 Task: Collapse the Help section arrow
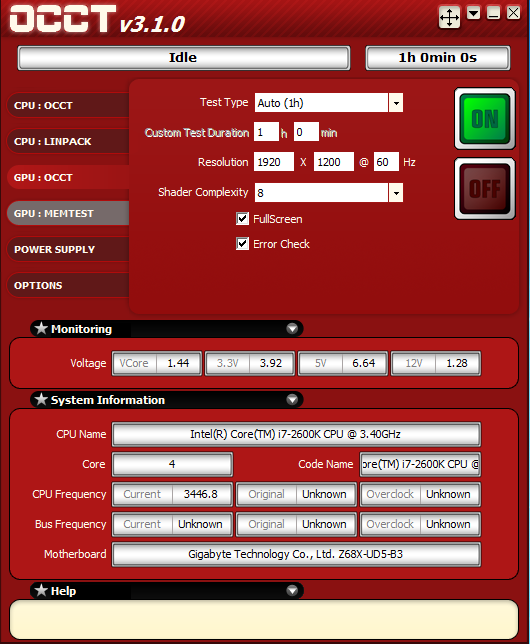click(x=292, y=591)
